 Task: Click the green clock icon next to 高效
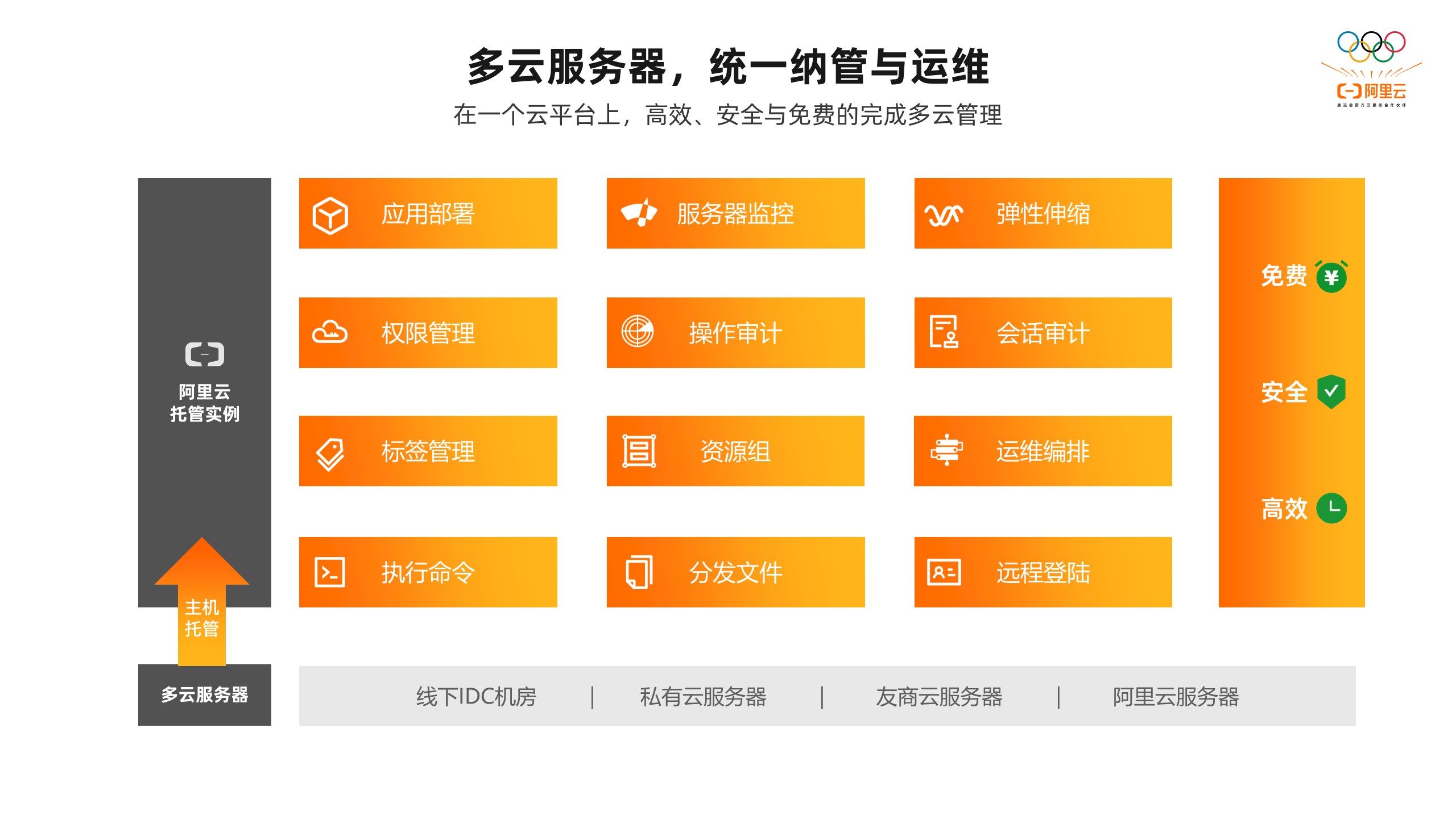coord(1331,508)
